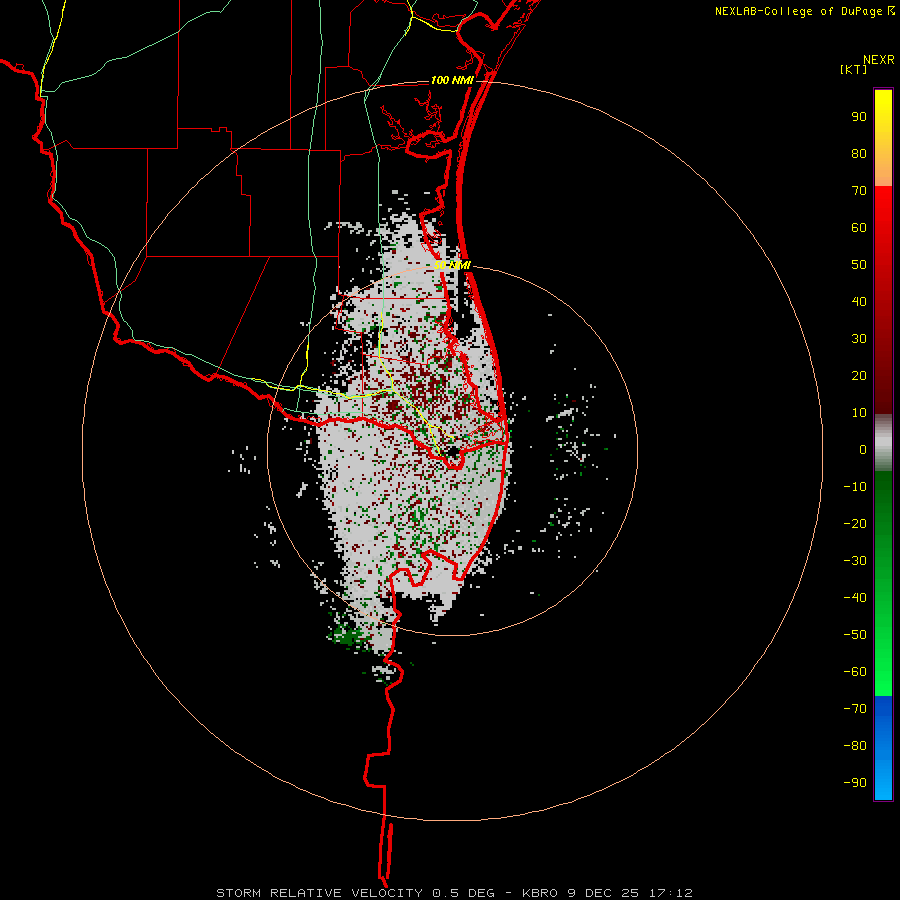Click the positive 50 knot scale value
Image resolution: width=900 pixels, height=900 pixels.
click(859, 265)
